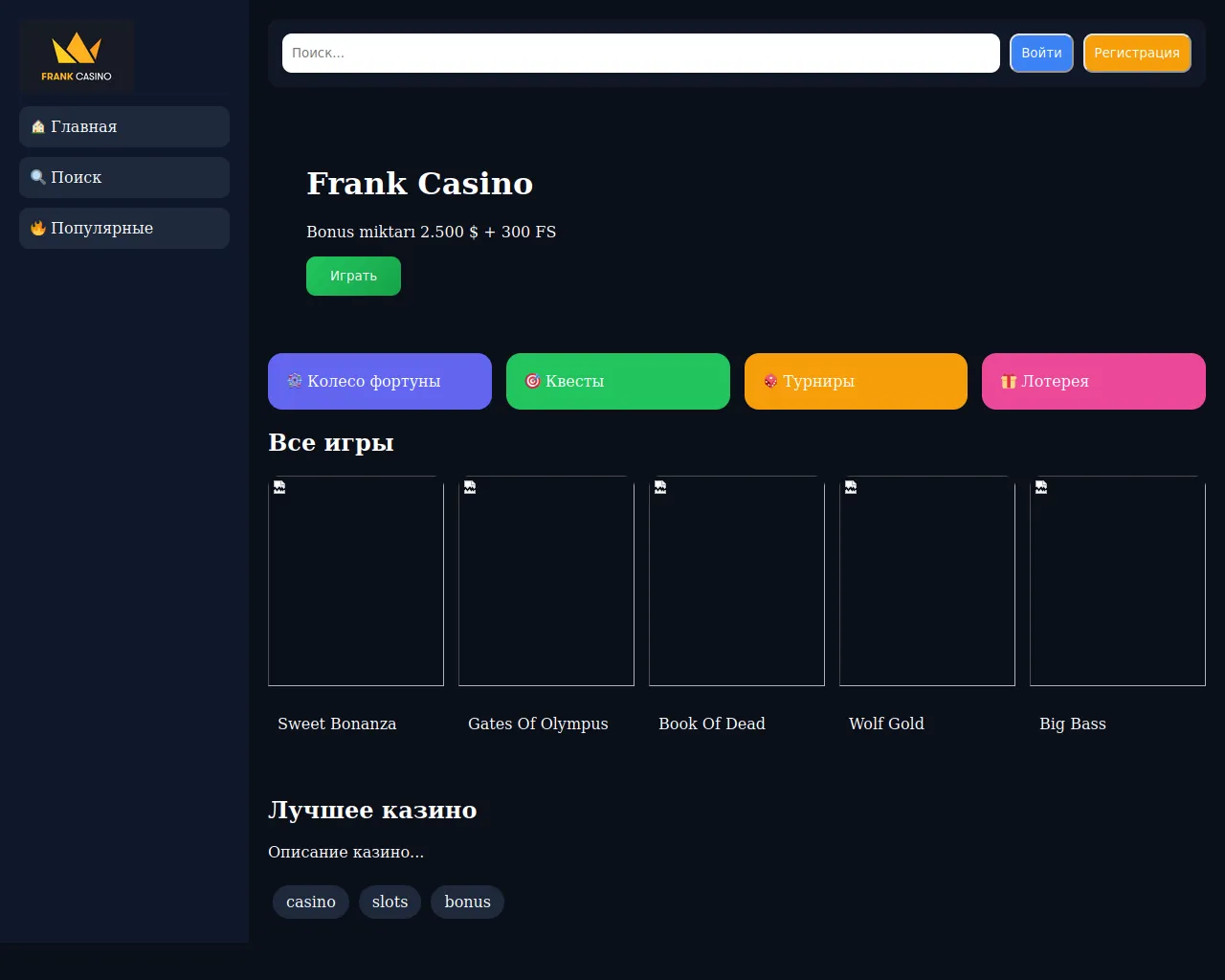Image resolution: width=1225 pixels, height=980 pixels.
Task: Click the gift icon on Лотерея
Action: (x=1009, y=381)
